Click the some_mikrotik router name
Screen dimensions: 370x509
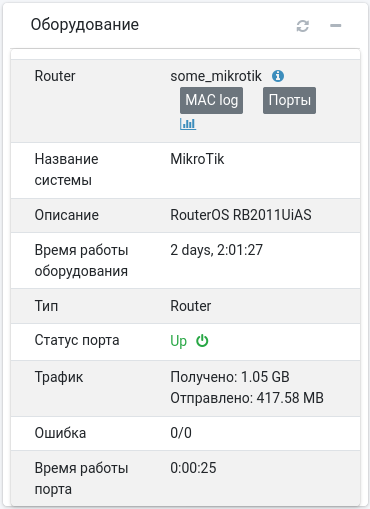pyautogui.click(x=216, y=76)
